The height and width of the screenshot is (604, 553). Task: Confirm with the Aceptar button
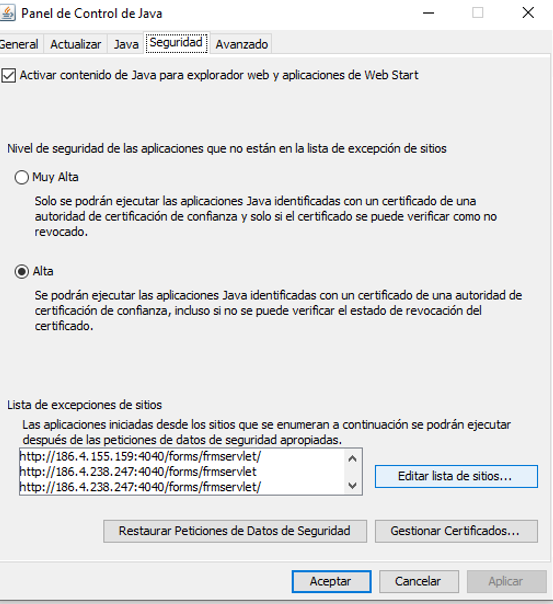point(331,581)
